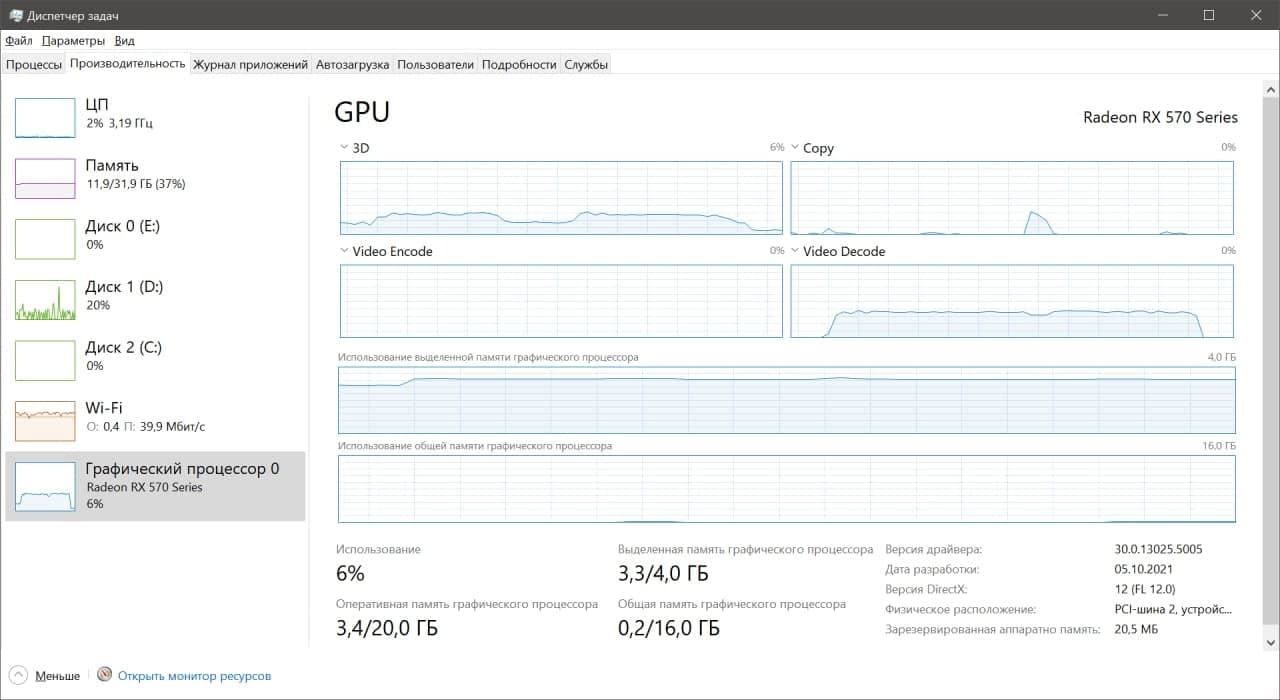Click the CPU (ЦП) graph thumbnail

45,118
